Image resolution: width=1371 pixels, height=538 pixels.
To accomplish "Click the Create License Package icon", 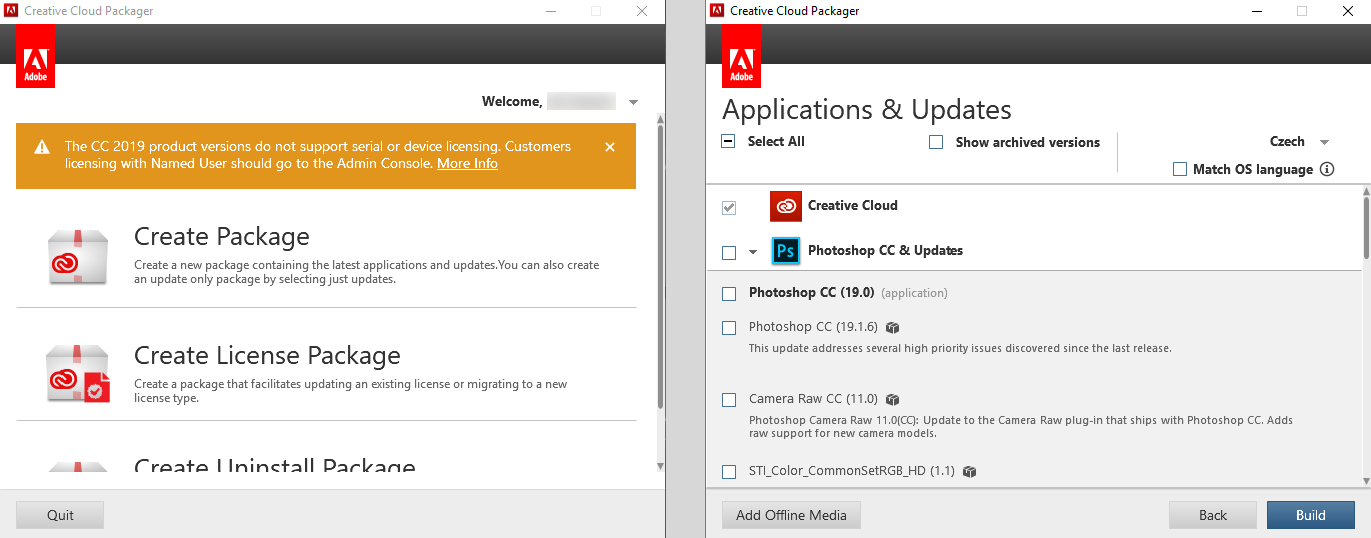I will pyautogui.click(x=77, y=373).
